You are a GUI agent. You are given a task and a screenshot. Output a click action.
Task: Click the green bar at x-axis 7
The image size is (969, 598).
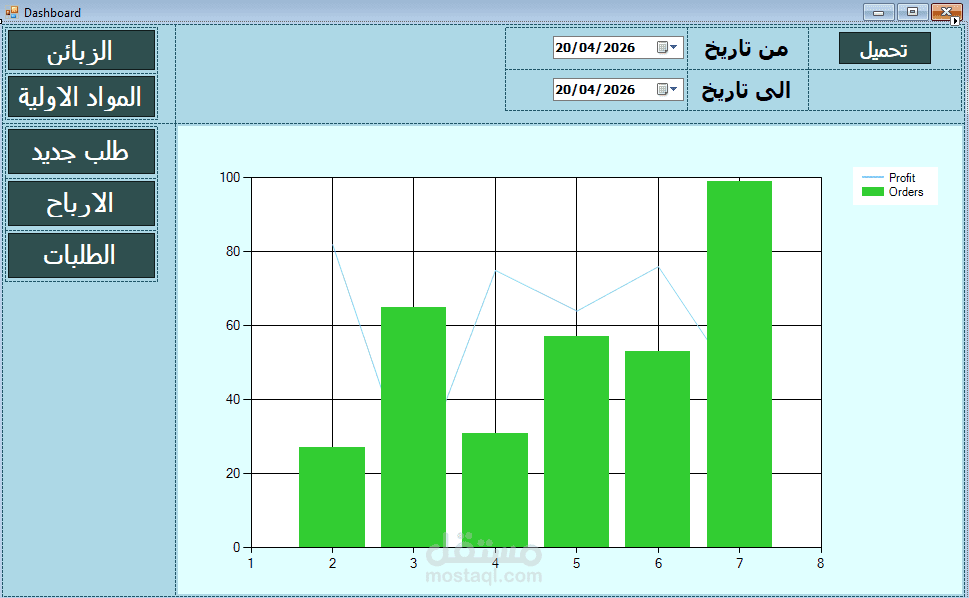pyautogui.click(x=739, y=364)
